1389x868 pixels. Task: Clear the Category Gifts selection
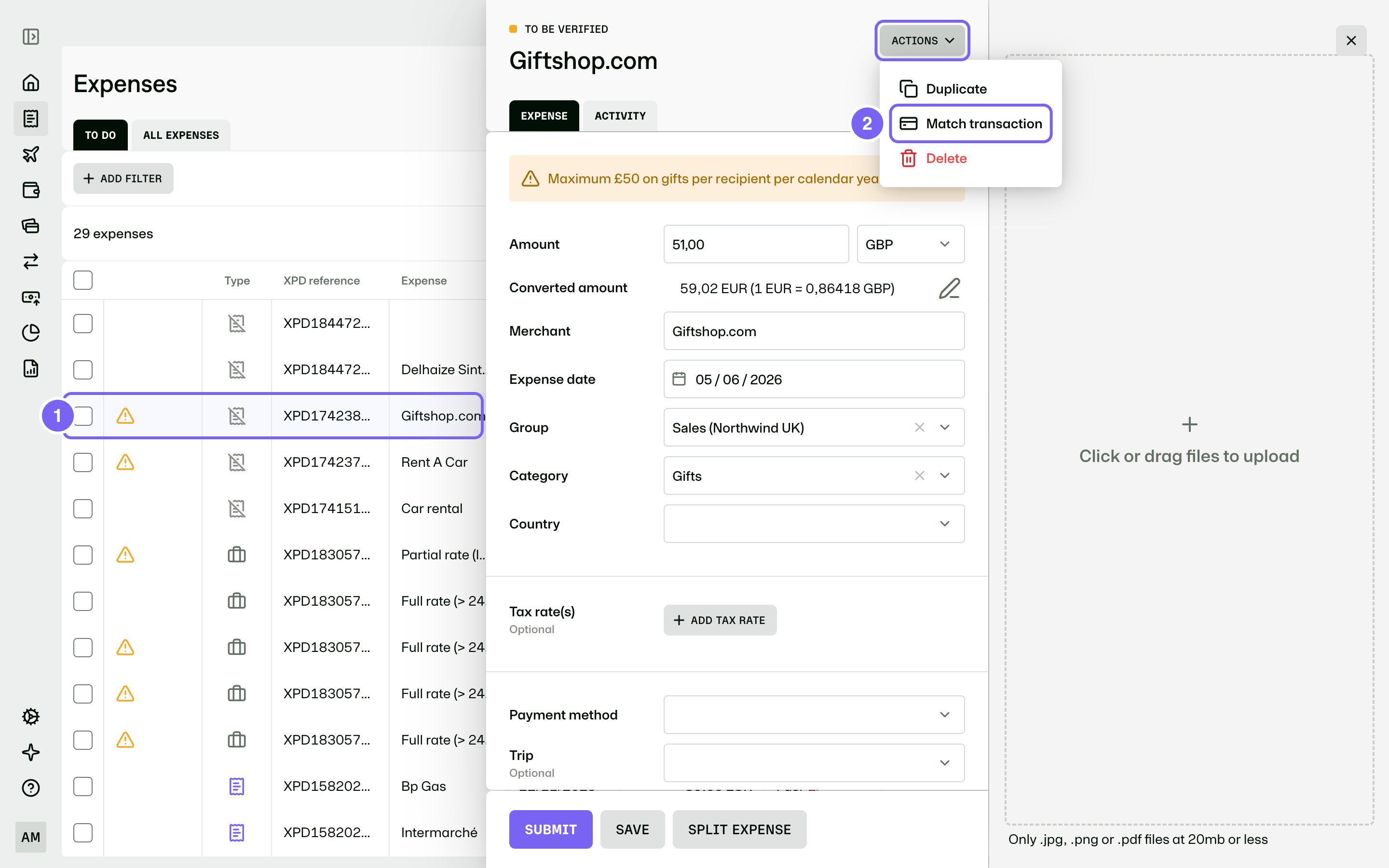click(x=920, y=475)
